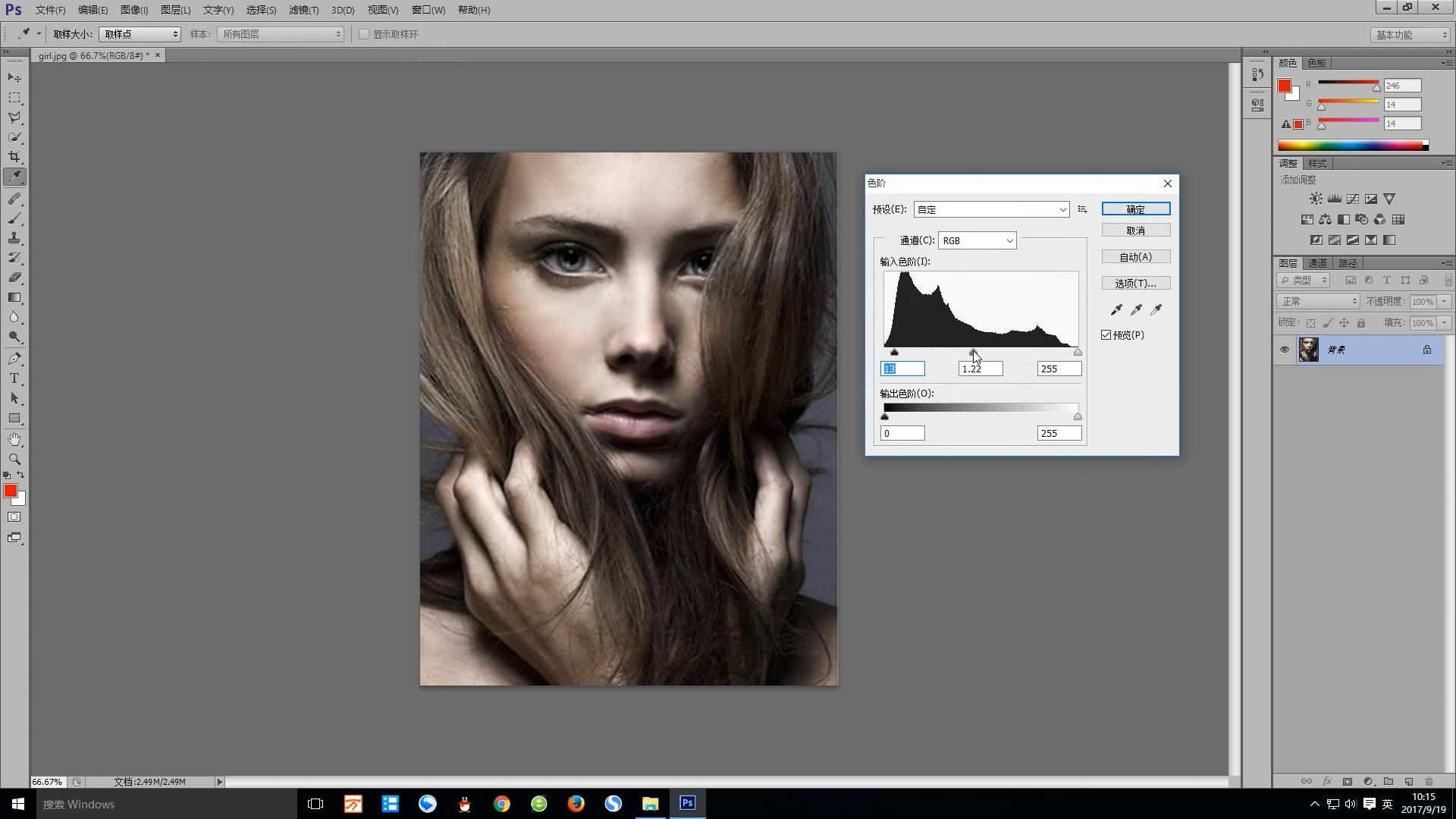Swap foreground and background colors
This screenshot has width=1456, height=819.
click(20, 475)
